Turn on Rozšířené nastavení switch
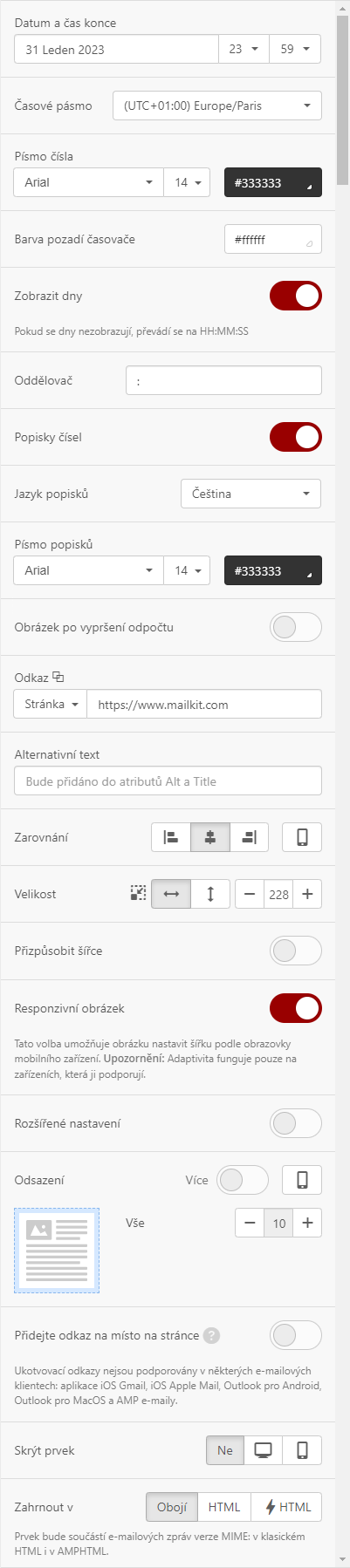350x1568 pixels. click(296, 1123)
